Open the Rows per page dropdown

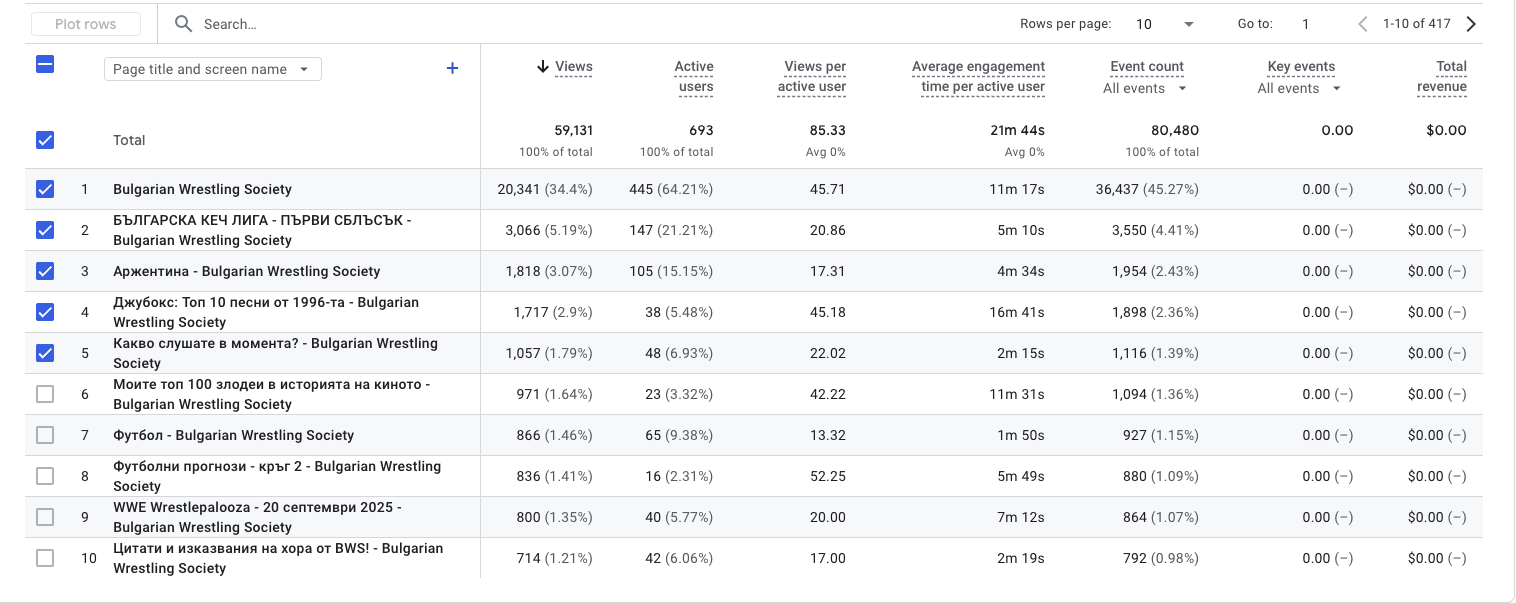1165,24
